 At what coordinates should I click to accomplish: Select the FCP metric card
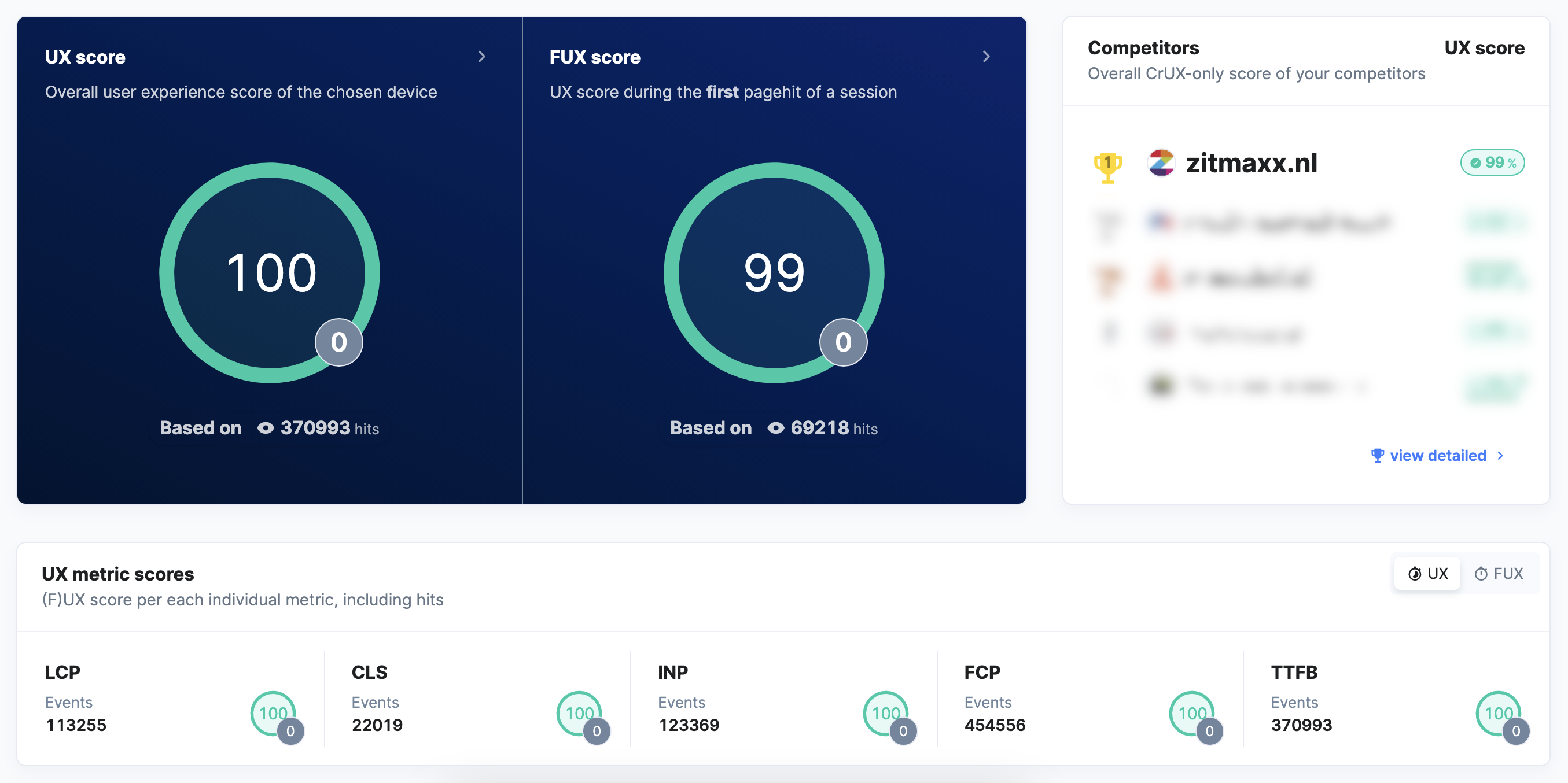pyautogui.click(x=1089, y=699)
